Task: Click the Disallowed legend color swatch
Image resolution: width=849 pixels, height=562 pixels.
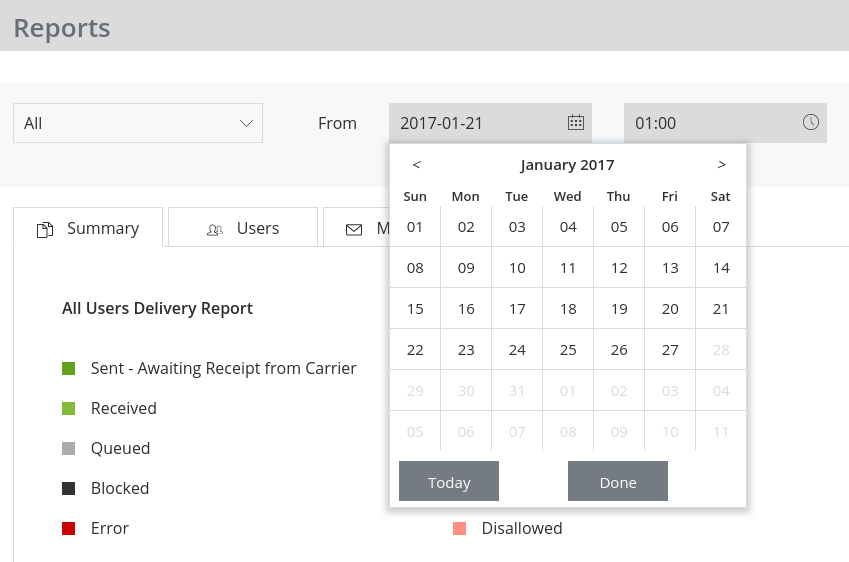Action: point(459,528)
